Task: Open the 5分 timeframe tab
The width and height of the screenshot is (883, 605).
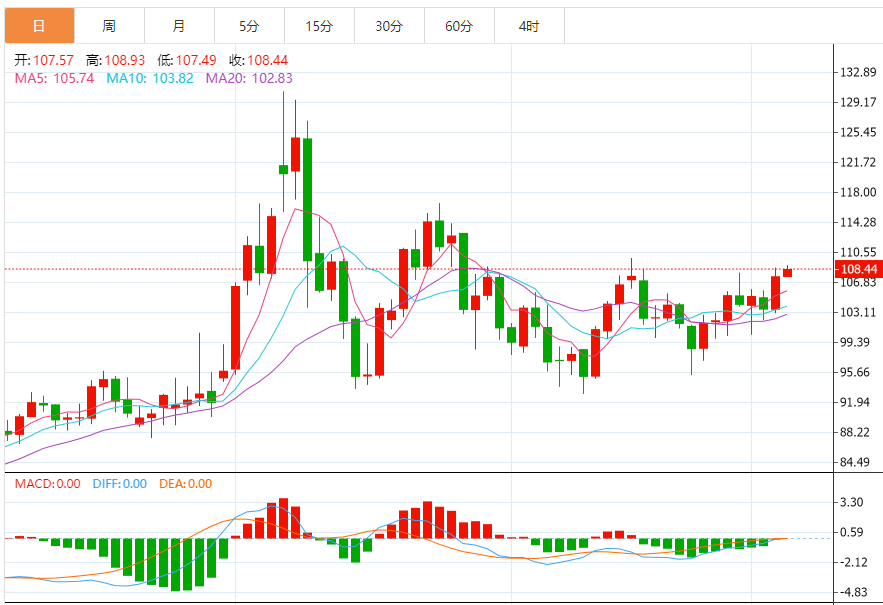Action: click(249, 26)
